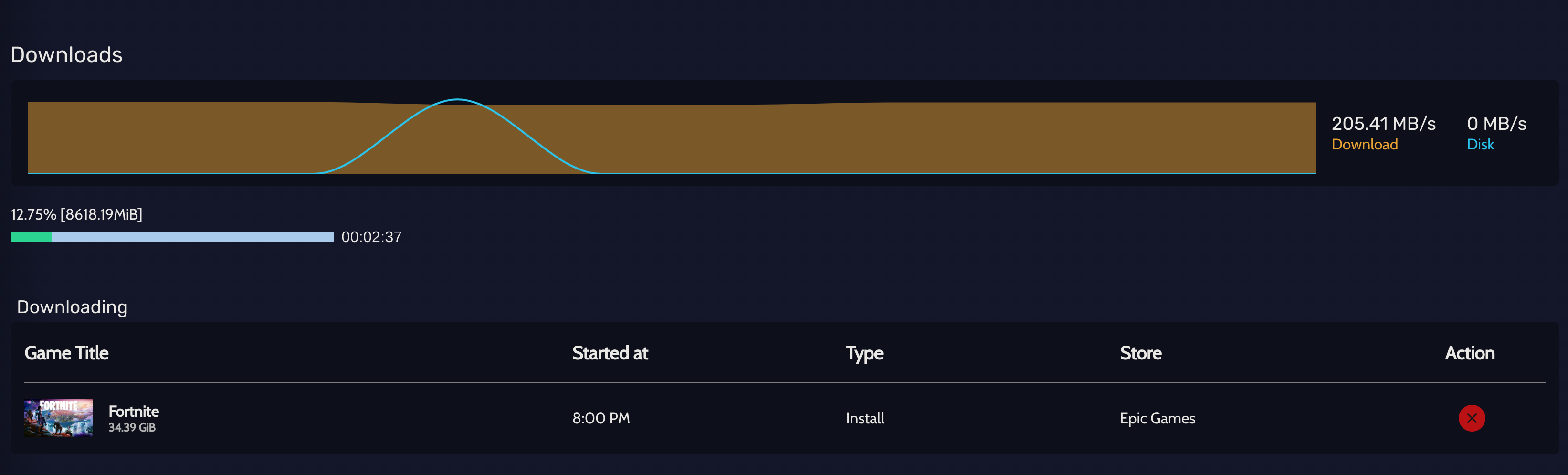Select the Fortnite download row
This screenshot has height=475, width=1568.
coord(730,418)
